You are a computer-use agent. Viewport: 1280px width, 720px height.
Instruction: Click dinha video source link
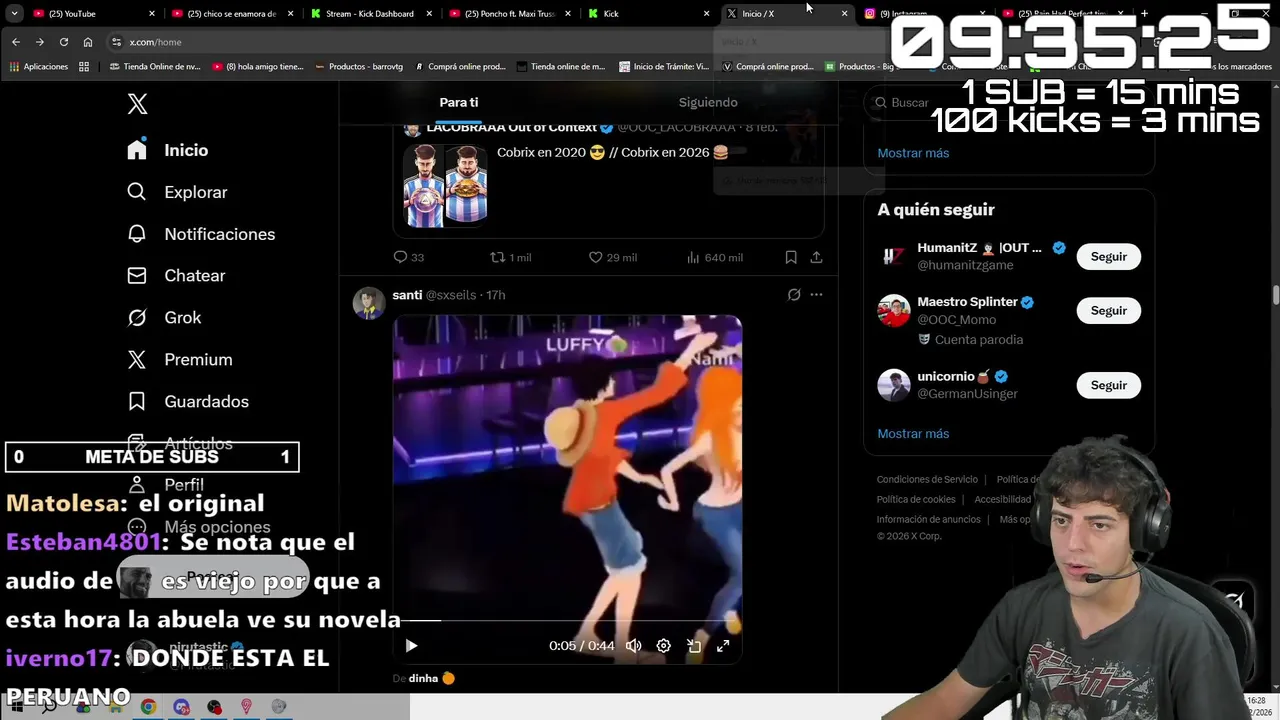coord(423,678)
